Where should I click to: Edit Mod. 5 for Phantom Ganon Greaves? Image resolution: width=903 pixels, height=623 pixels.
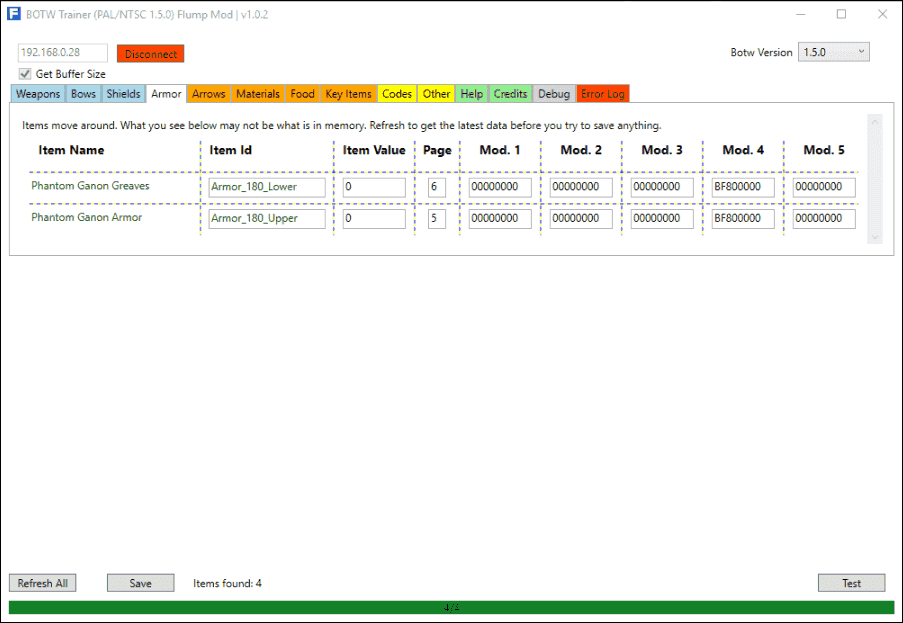click(x=824, y=187)
